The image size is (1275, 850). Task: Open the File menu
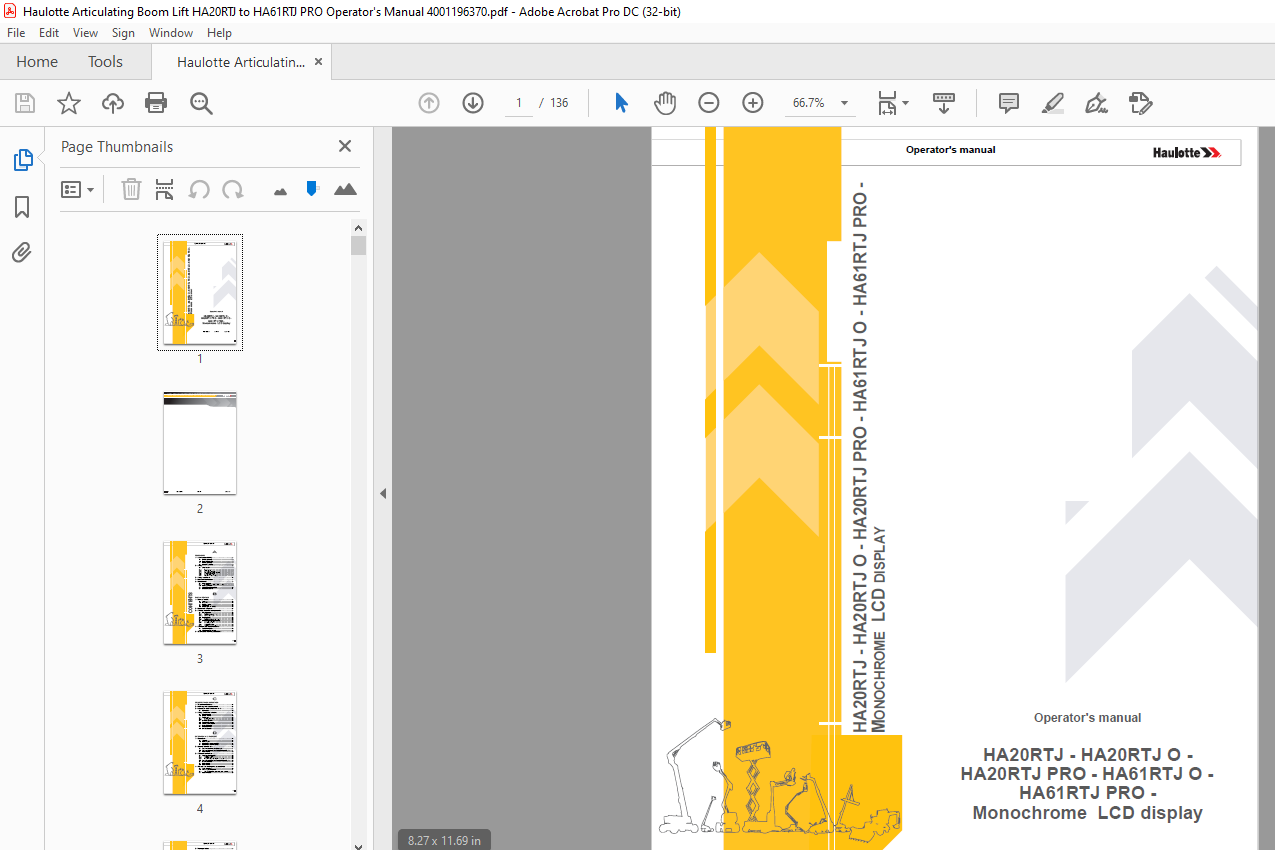click(16, 33)
